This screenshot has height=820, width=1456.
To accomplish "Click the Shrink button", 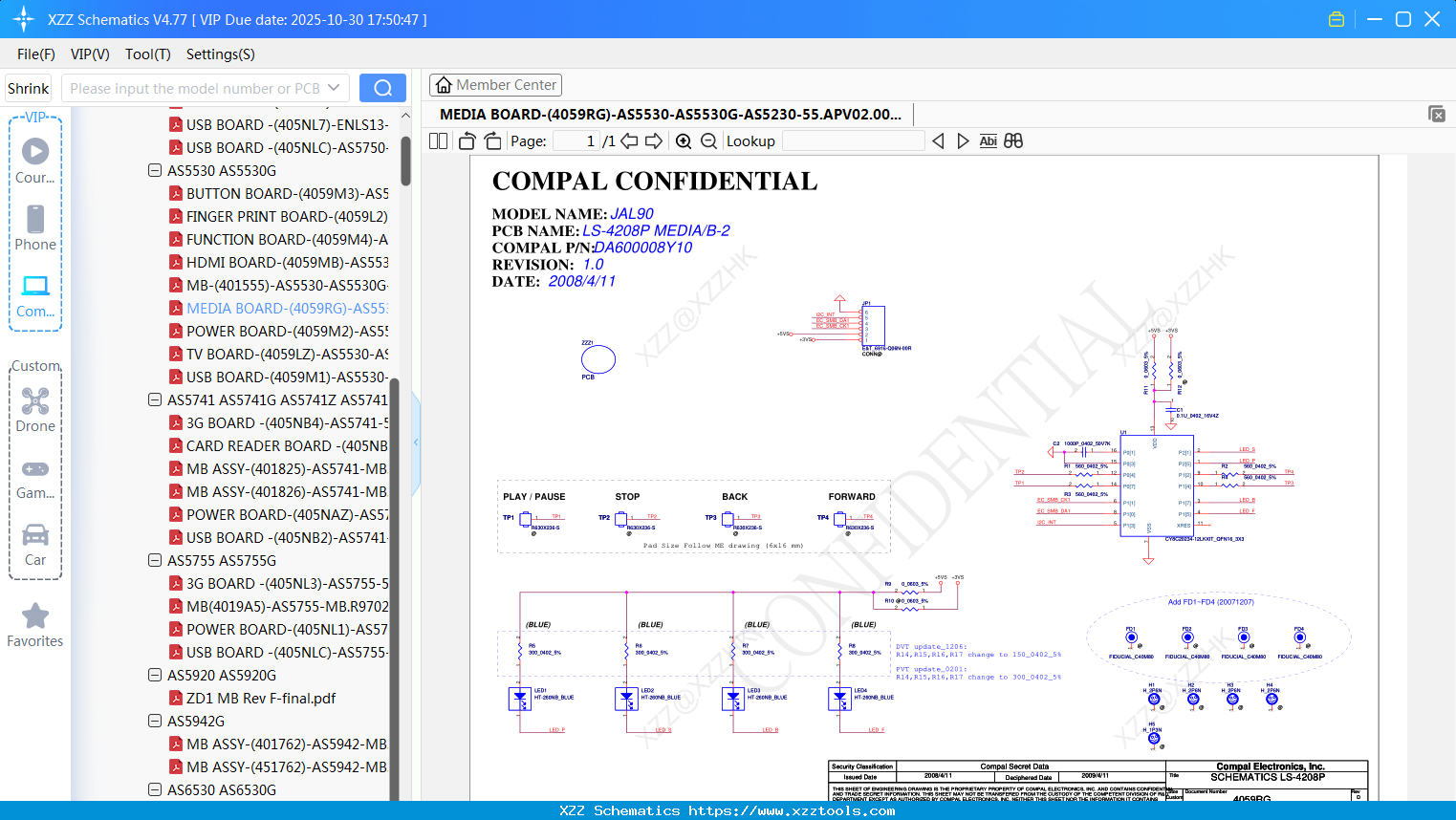I will 28,88.
